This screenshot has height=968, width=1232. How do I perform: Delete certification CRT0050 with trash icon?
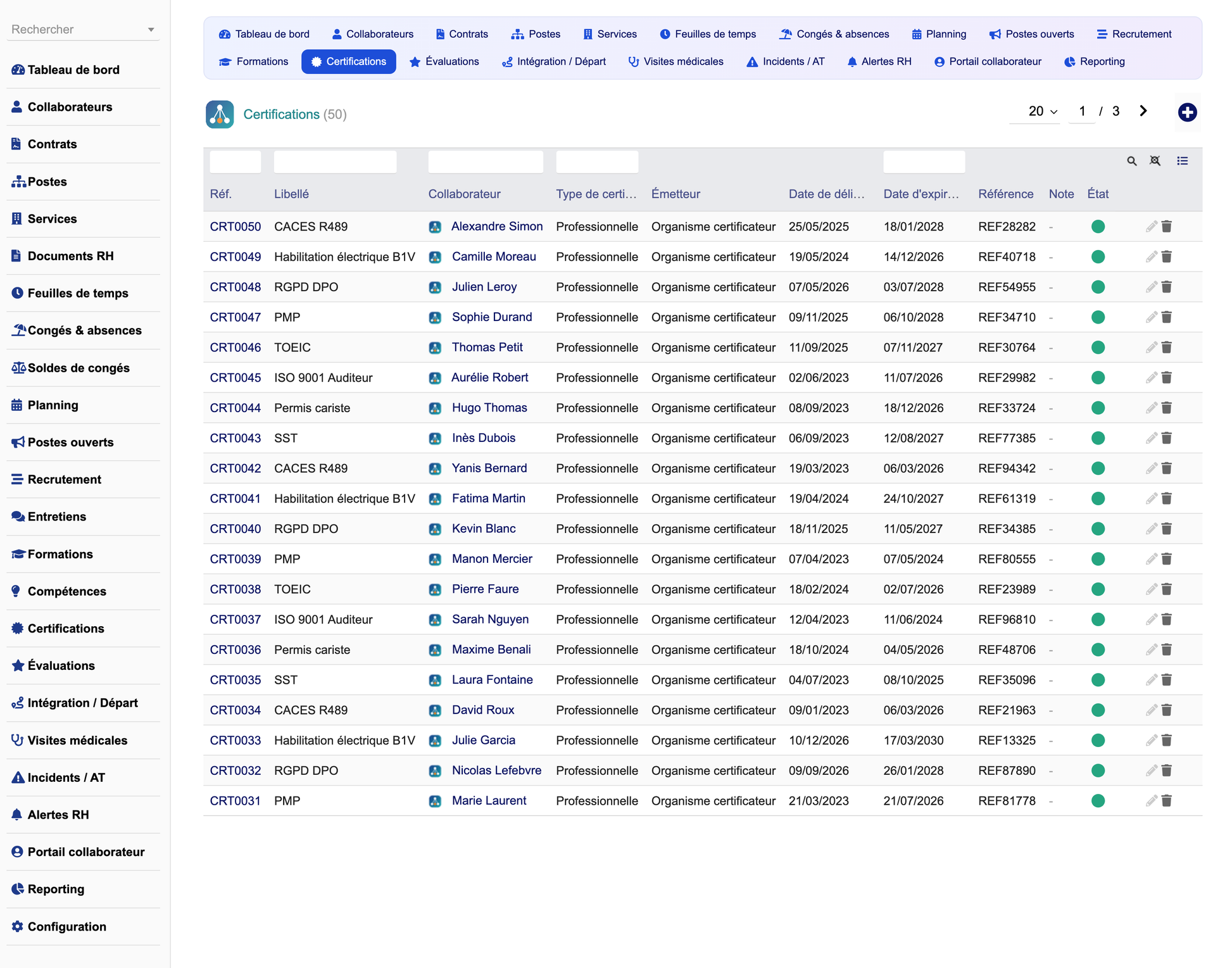(x=1167, y=227)
